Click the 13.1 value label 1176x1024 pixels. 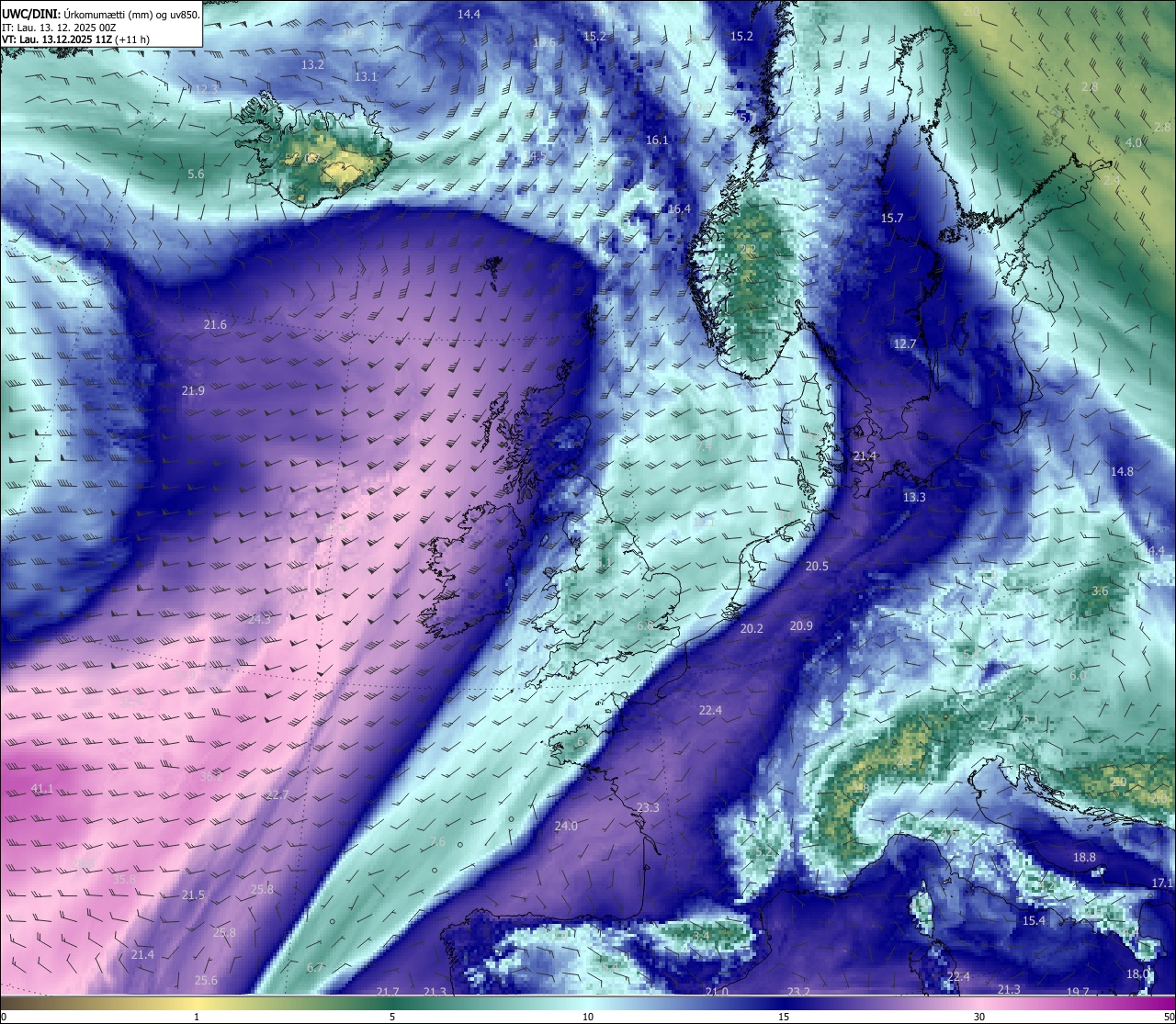366,76
